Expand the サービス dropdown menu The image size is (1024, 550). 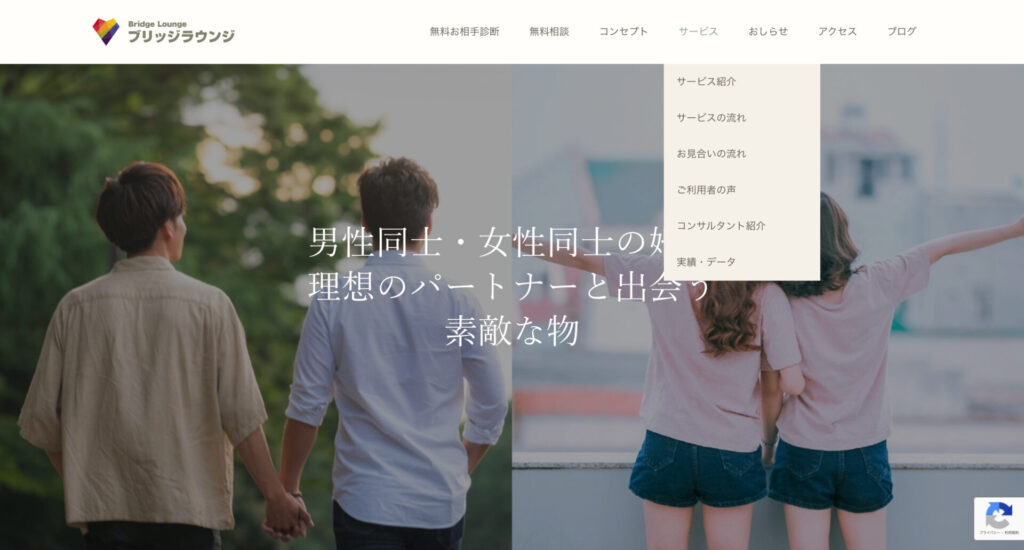pos(698,31)
